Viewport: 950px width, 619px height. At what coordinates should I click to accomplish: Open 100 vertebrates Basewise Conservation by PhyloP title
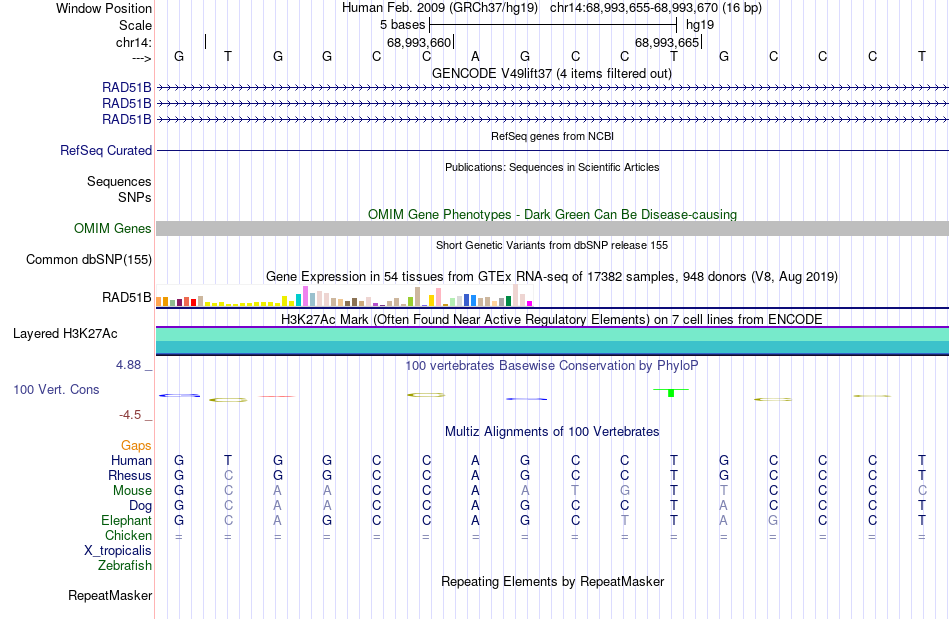tap(552, 365)
